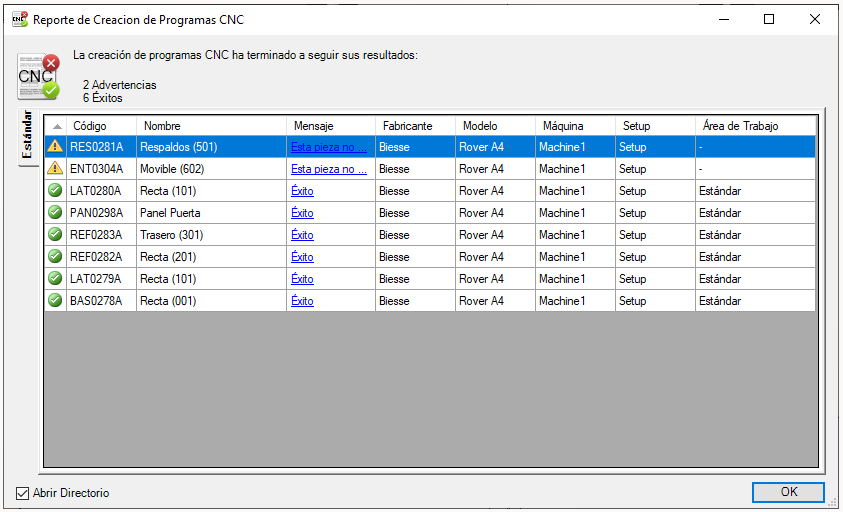Minimize the report dialog window
The height and width of the screenshot is (512, 843).
(x=724, y=19)
